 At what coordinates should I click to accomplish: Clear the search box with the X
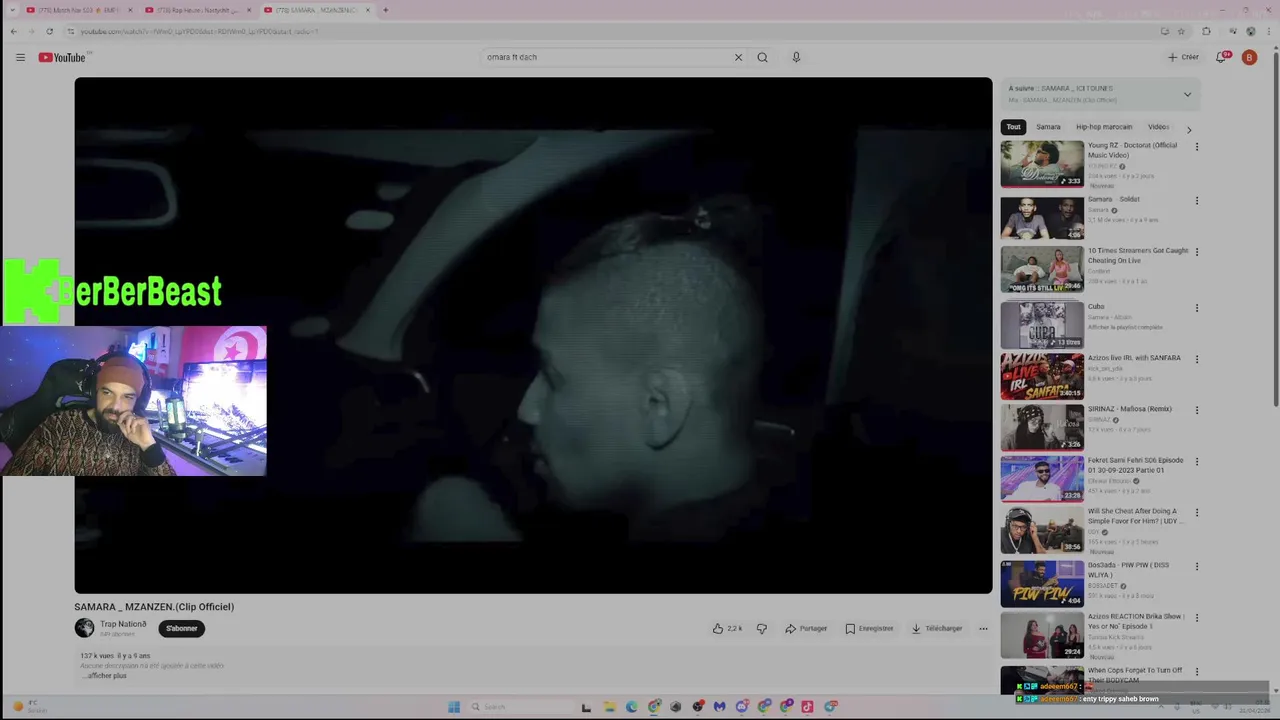click(738, 57)
